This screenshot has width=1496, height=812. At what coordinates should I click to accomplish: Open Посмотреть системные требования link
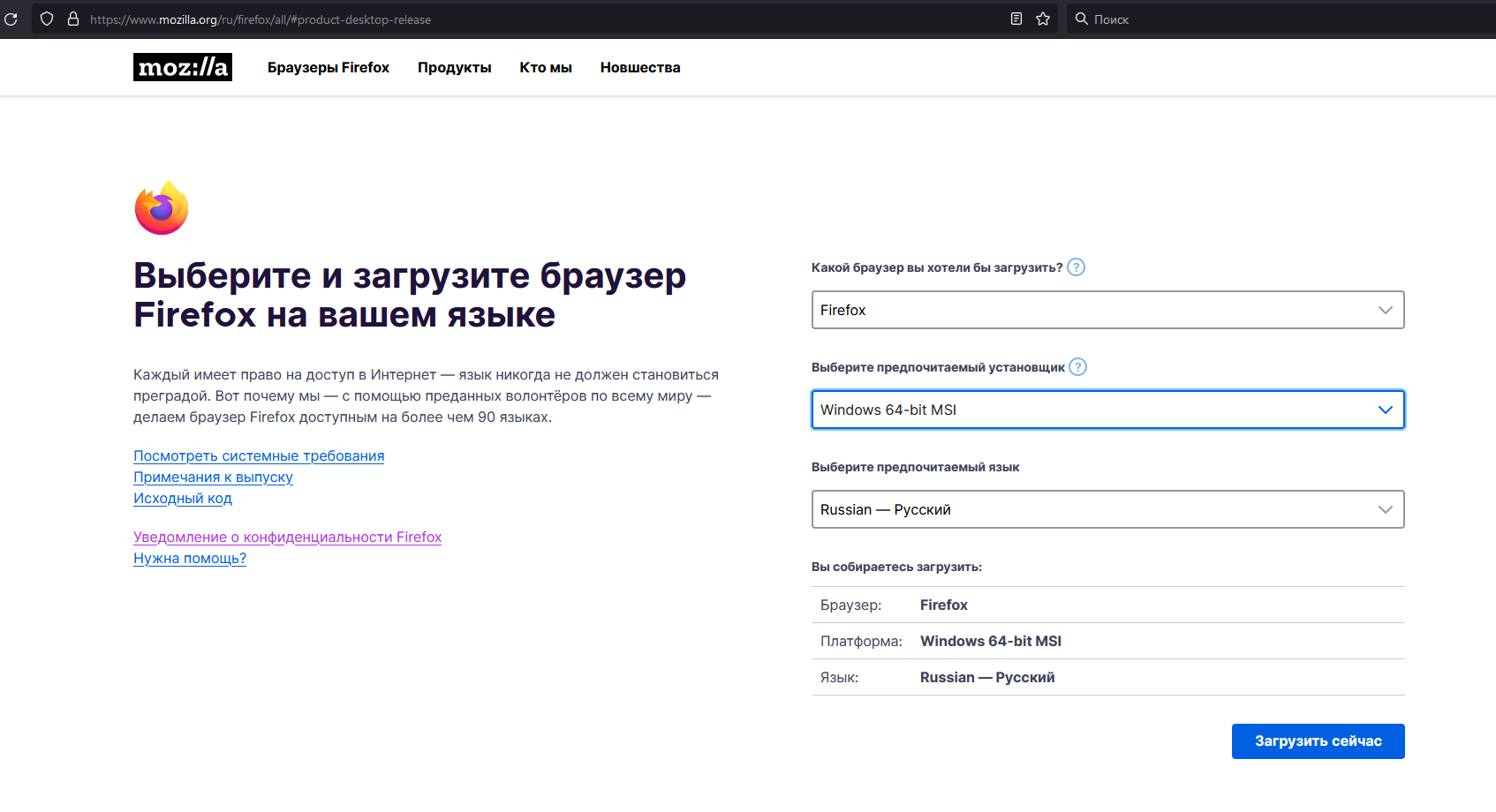pyautogui.click(x=259, y=455)
